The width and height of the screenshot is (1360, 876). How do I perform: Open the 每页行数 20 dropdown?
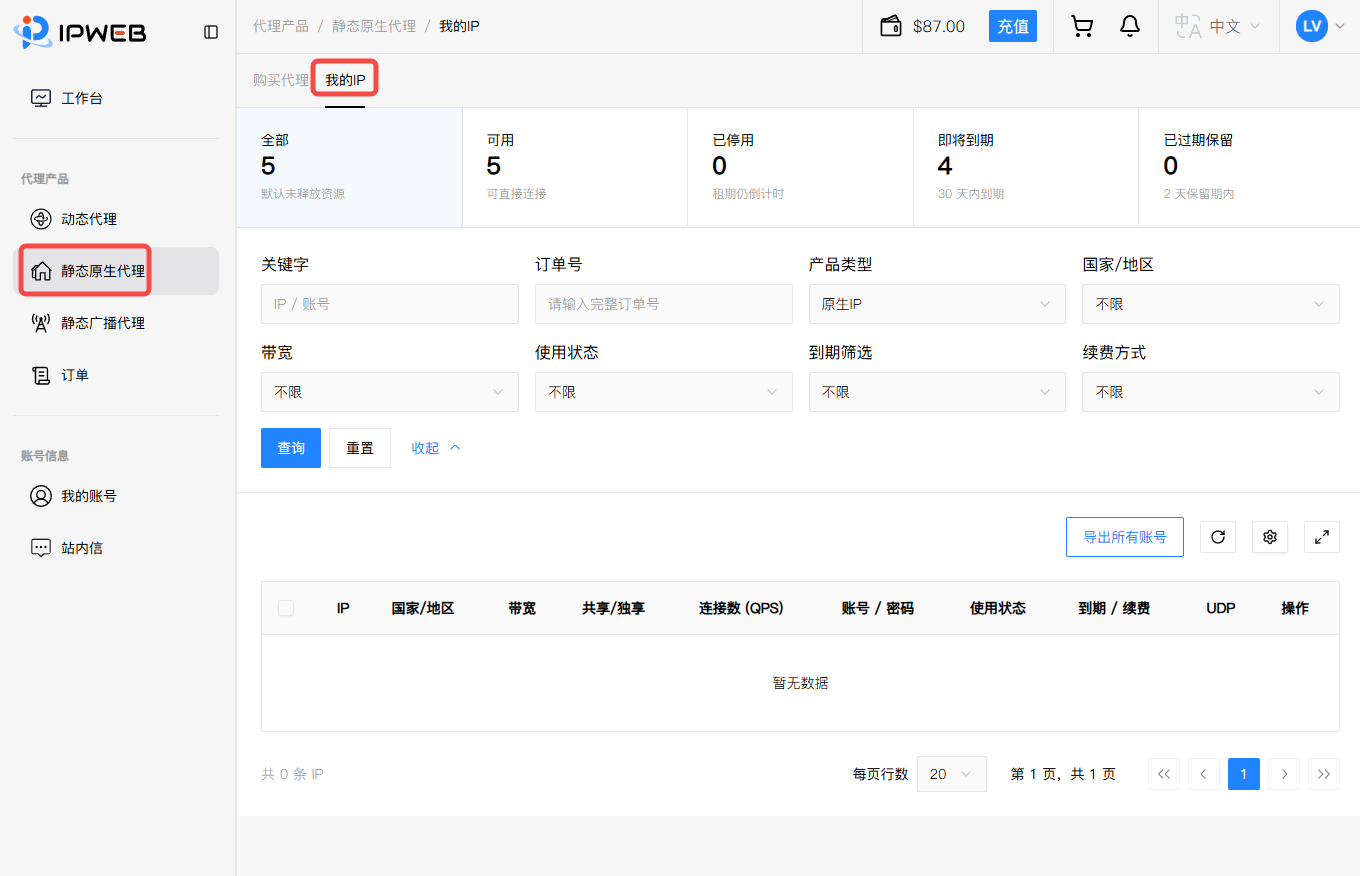[952, 774]
